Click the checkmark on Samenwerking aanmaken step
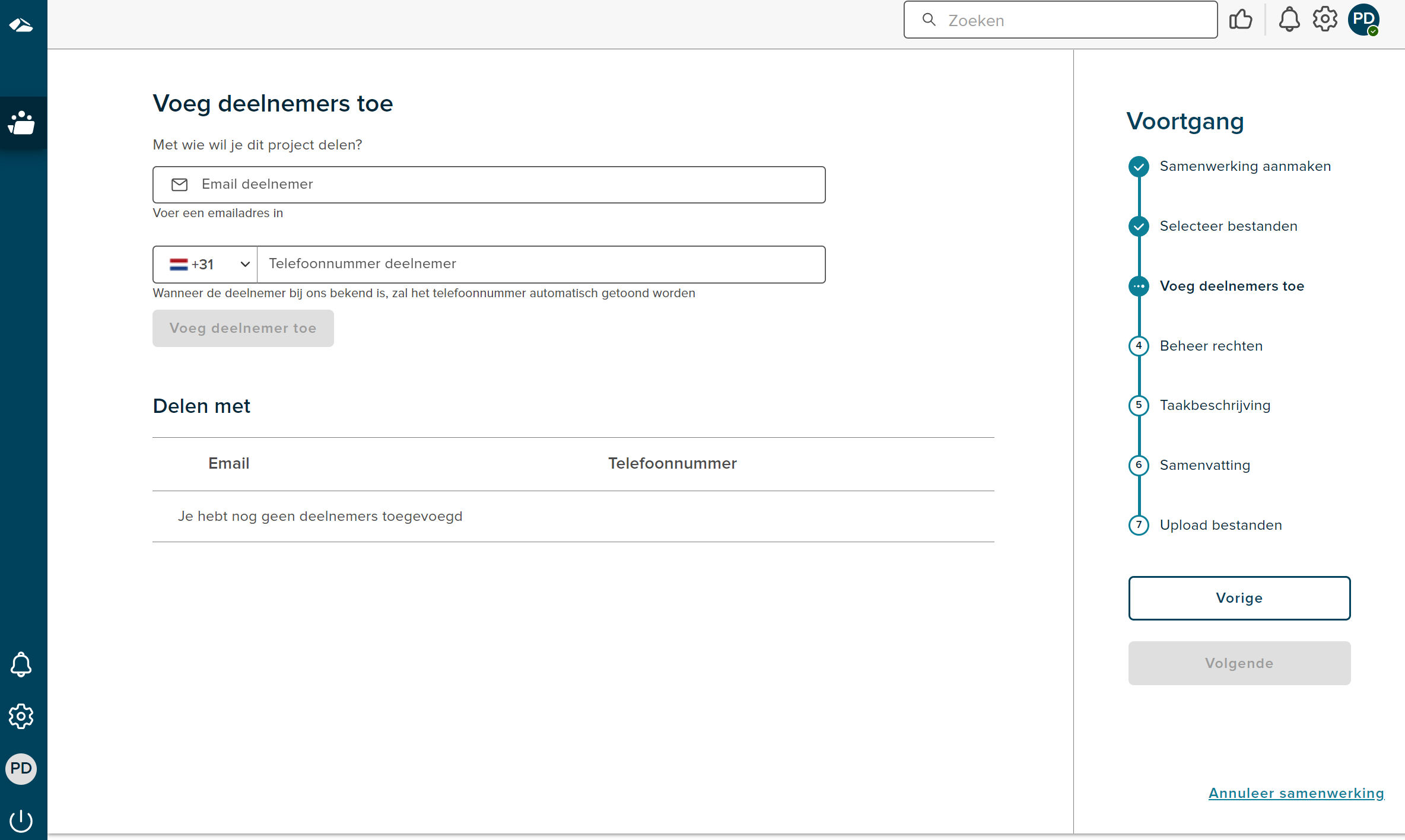The width and height of the screenshot is (1405, 840). [1138, 165]
